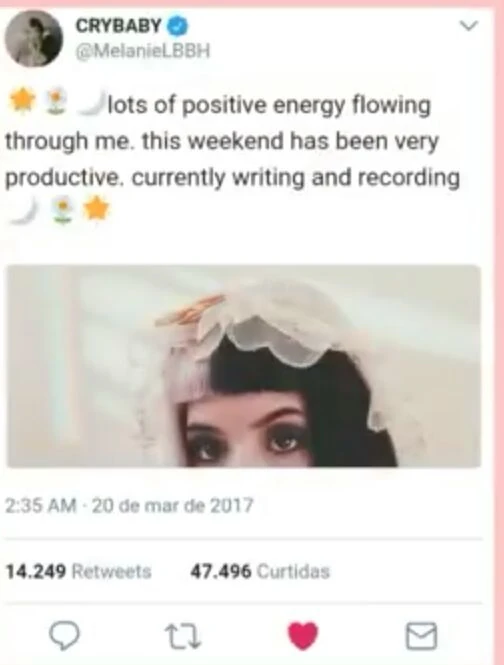The width and height of the screenshot is (504, 665).
Task: Click the reply speech bubble icon
Action: 64,636
